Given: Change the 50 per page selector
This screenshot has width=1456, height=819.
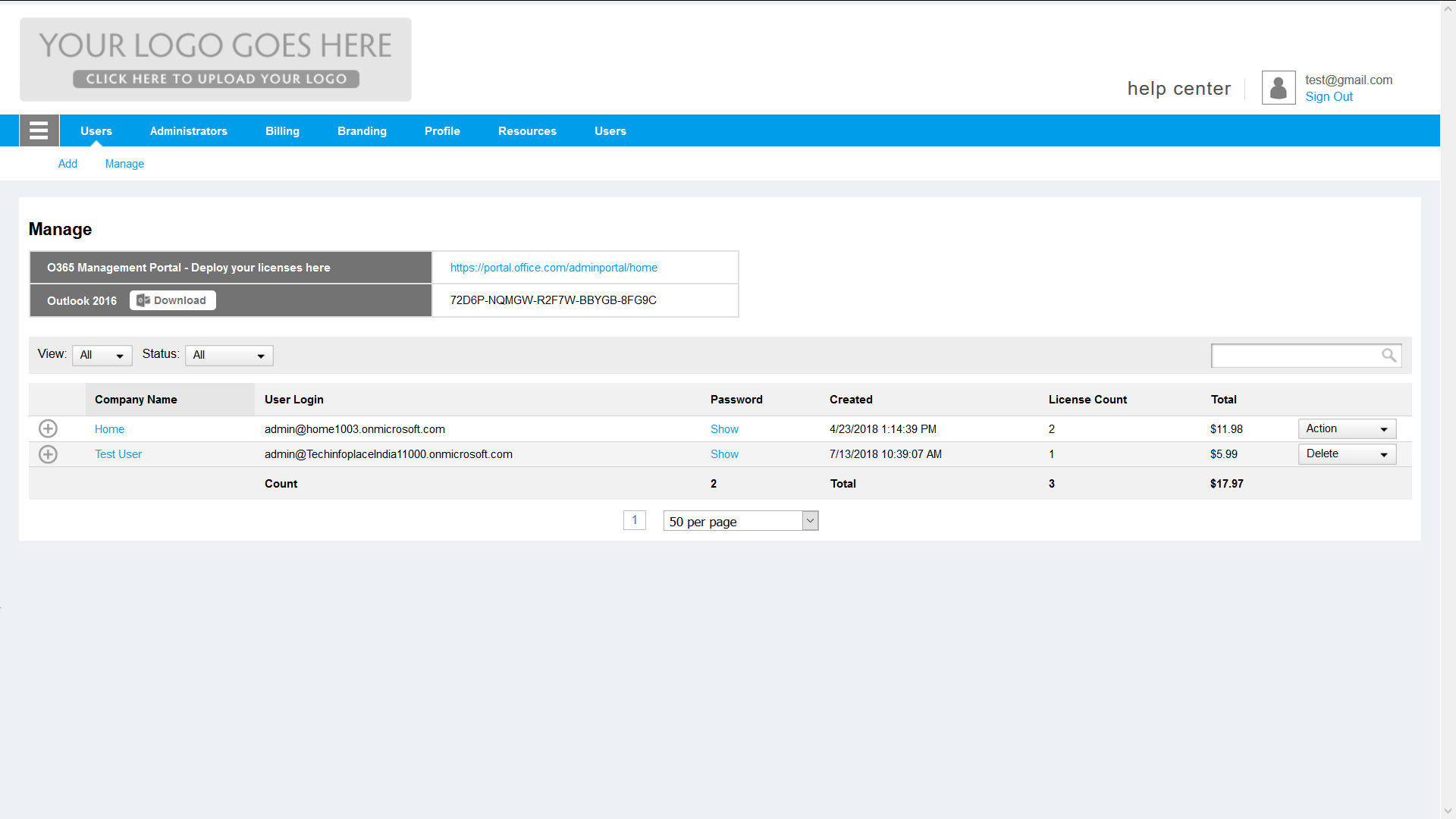Looking at the screenshot, I should [x=740, y=521].
